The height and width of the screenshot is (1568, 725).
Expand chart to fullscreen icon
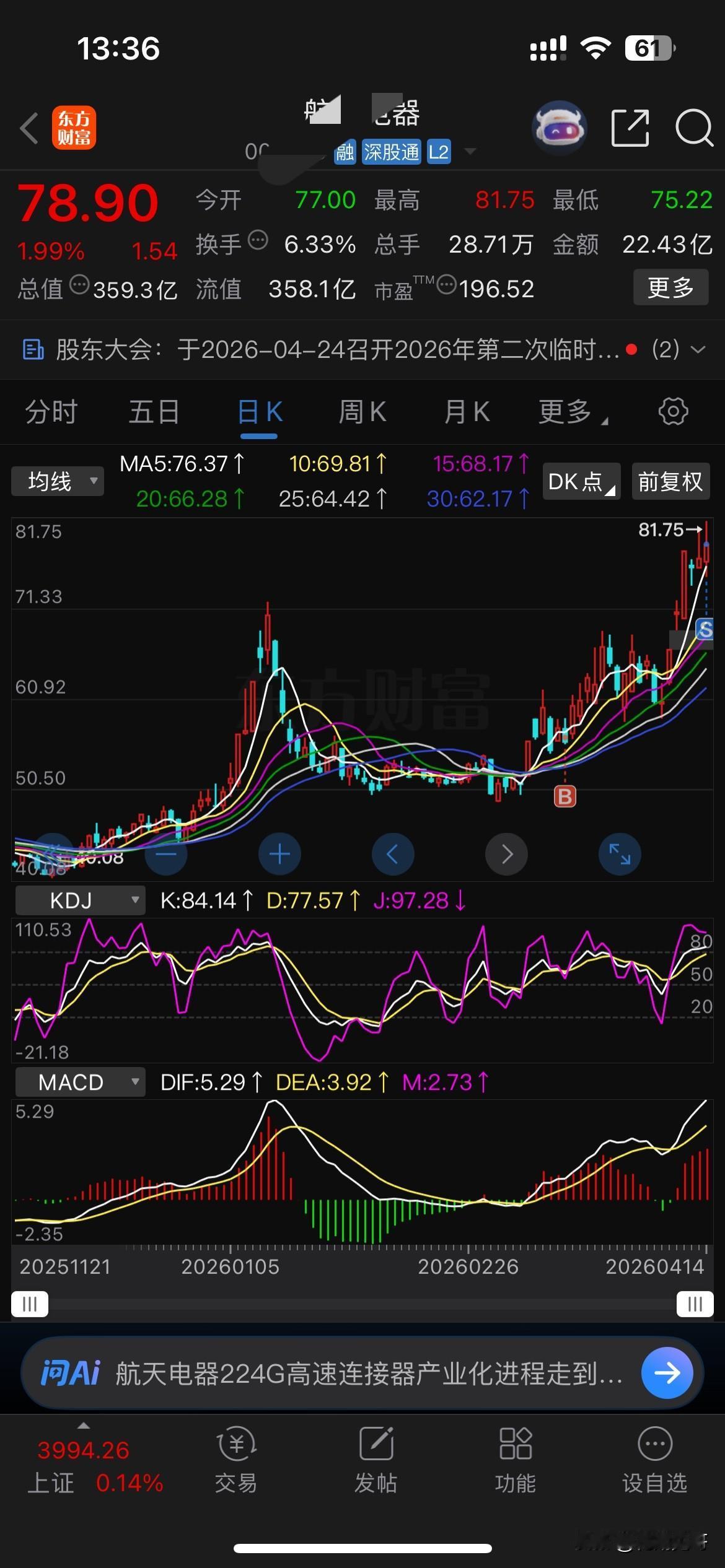[620, 855]
